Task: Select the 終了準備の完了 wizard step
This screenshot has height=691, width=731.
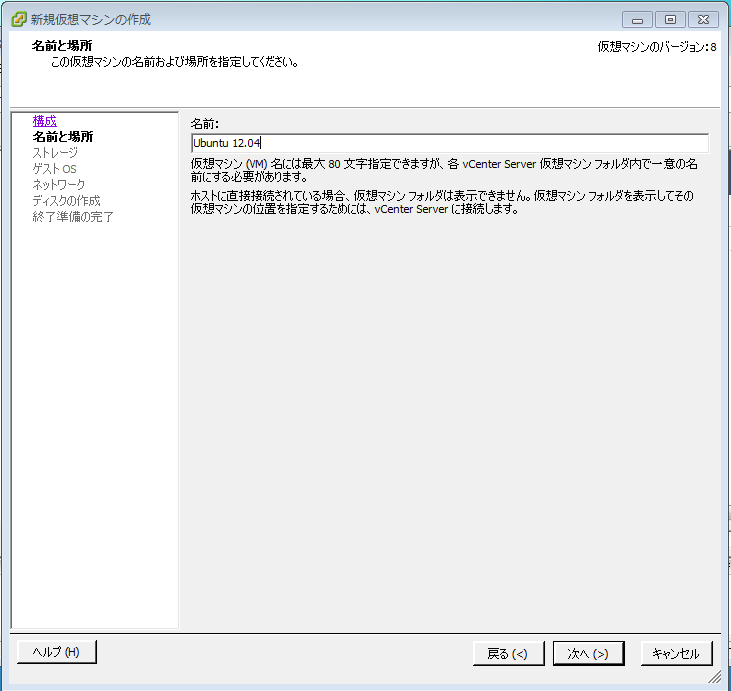Action: (73, 217)
